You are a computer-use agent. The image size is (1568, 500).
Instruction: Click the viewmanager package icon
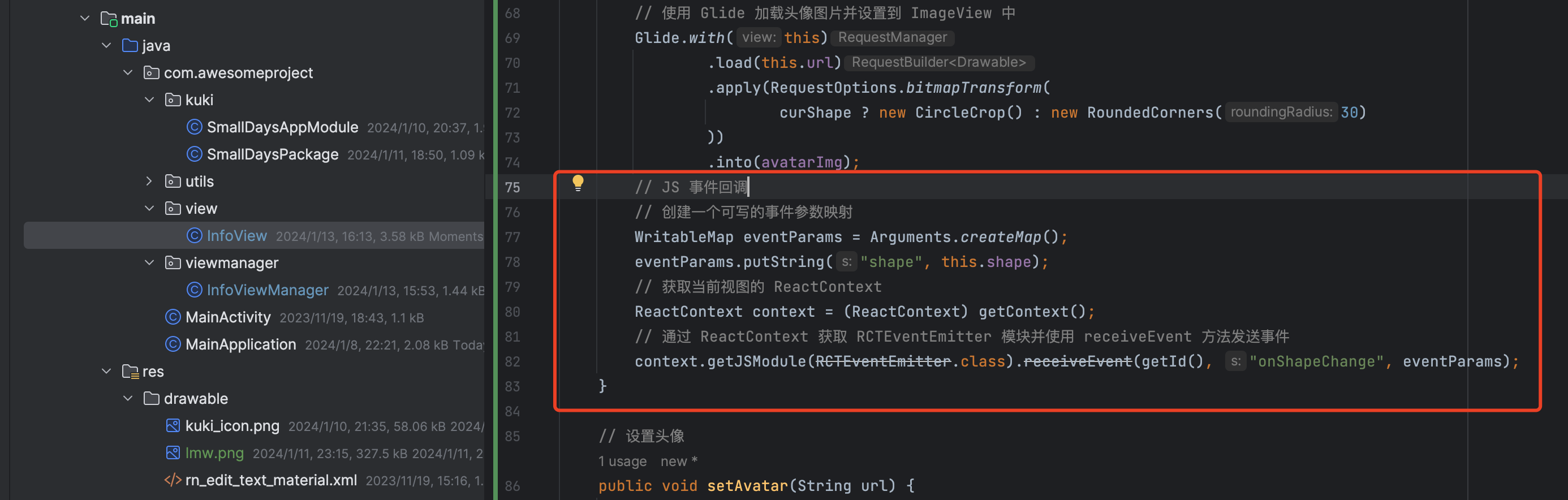pos(173,262)
